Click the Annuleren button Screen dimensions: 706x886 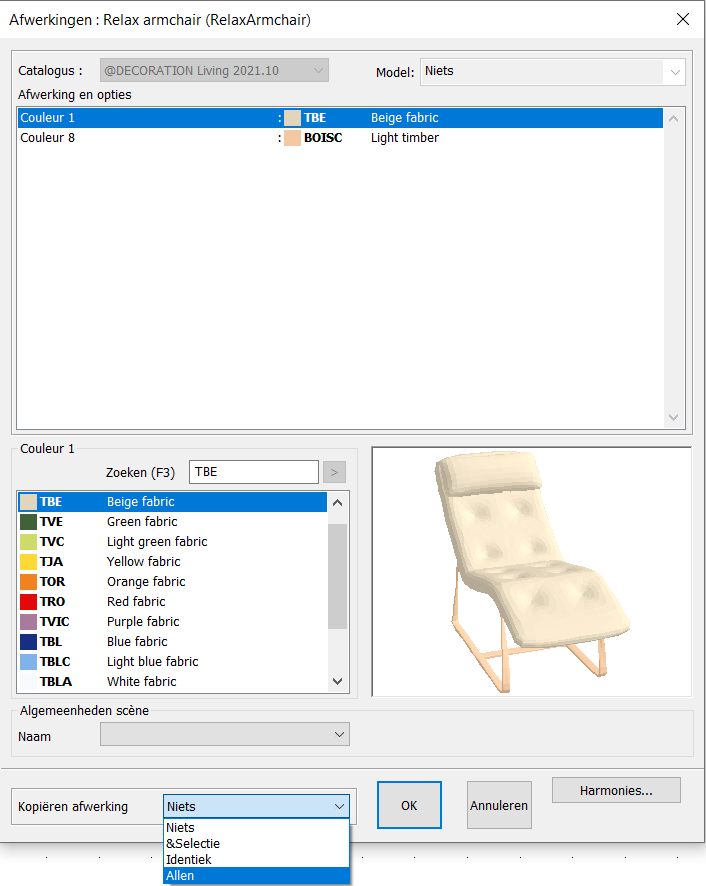point(499,805)
